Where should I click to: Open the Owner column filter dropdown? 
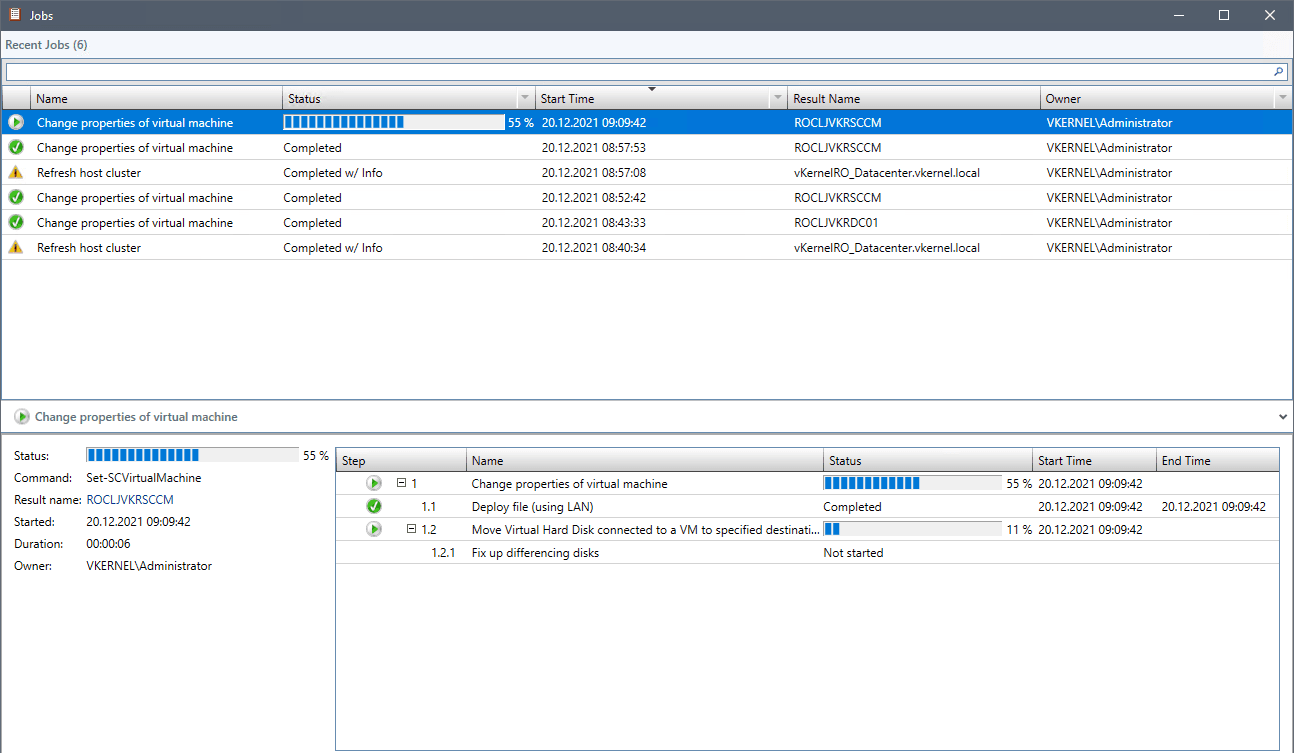[1282, 98]
